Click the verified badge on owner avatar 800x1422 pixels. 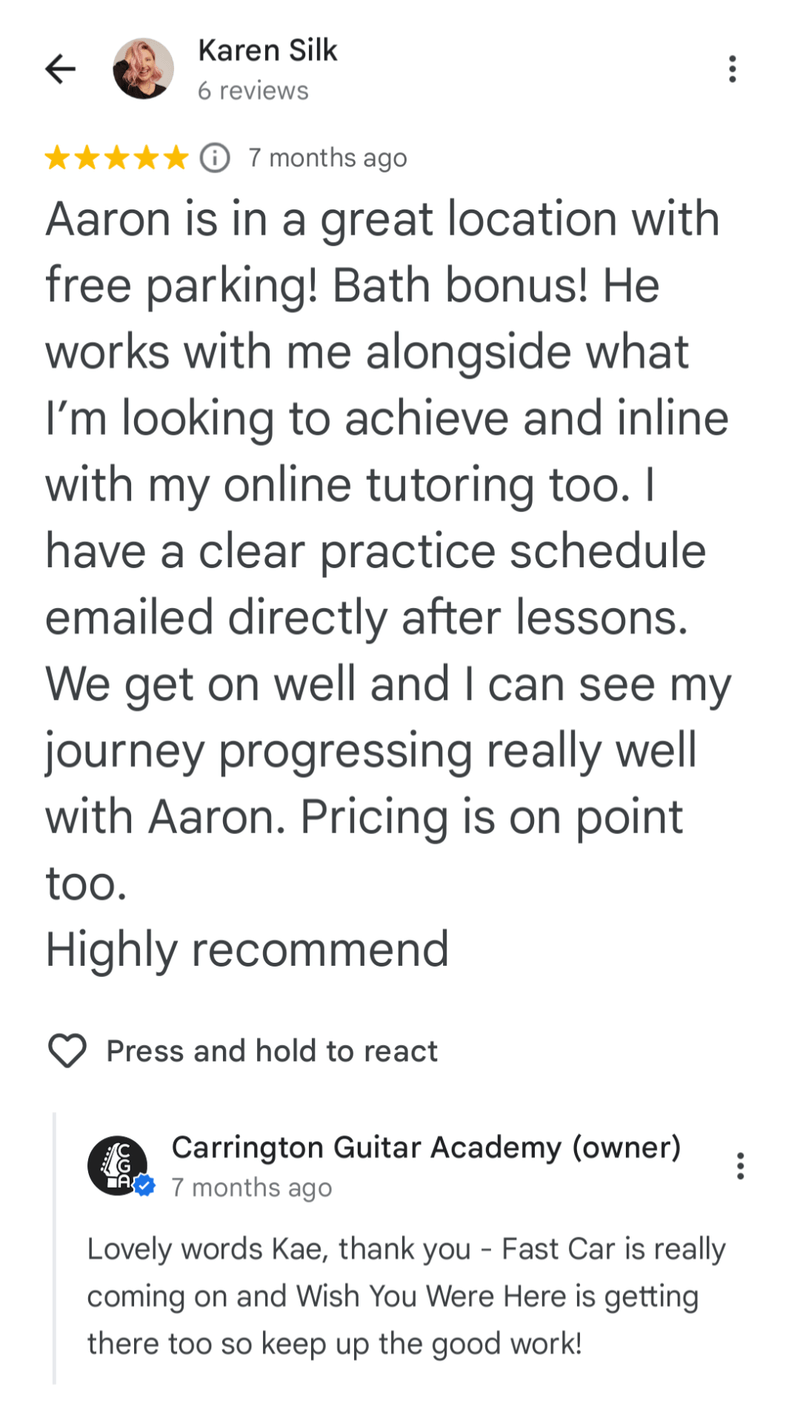[142, 1185]
